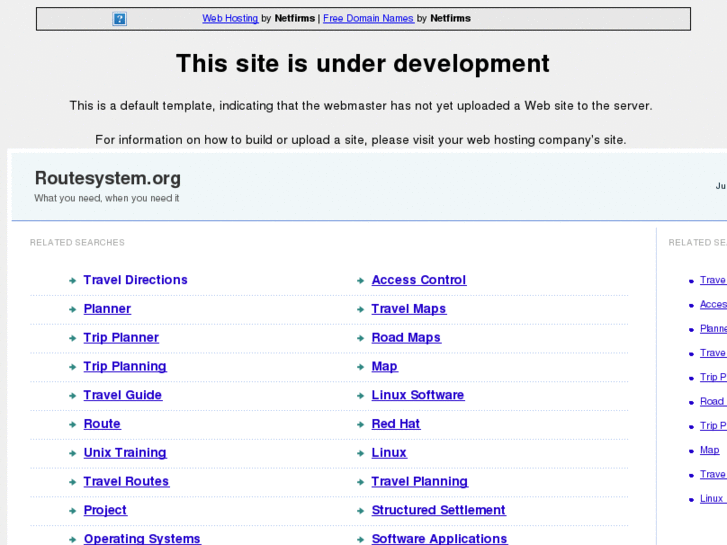Image resolution: width=727 pixels, height=545 pixels.
Task: Click the 'What you need, when you need it' tagline
Action: (107, 198)
